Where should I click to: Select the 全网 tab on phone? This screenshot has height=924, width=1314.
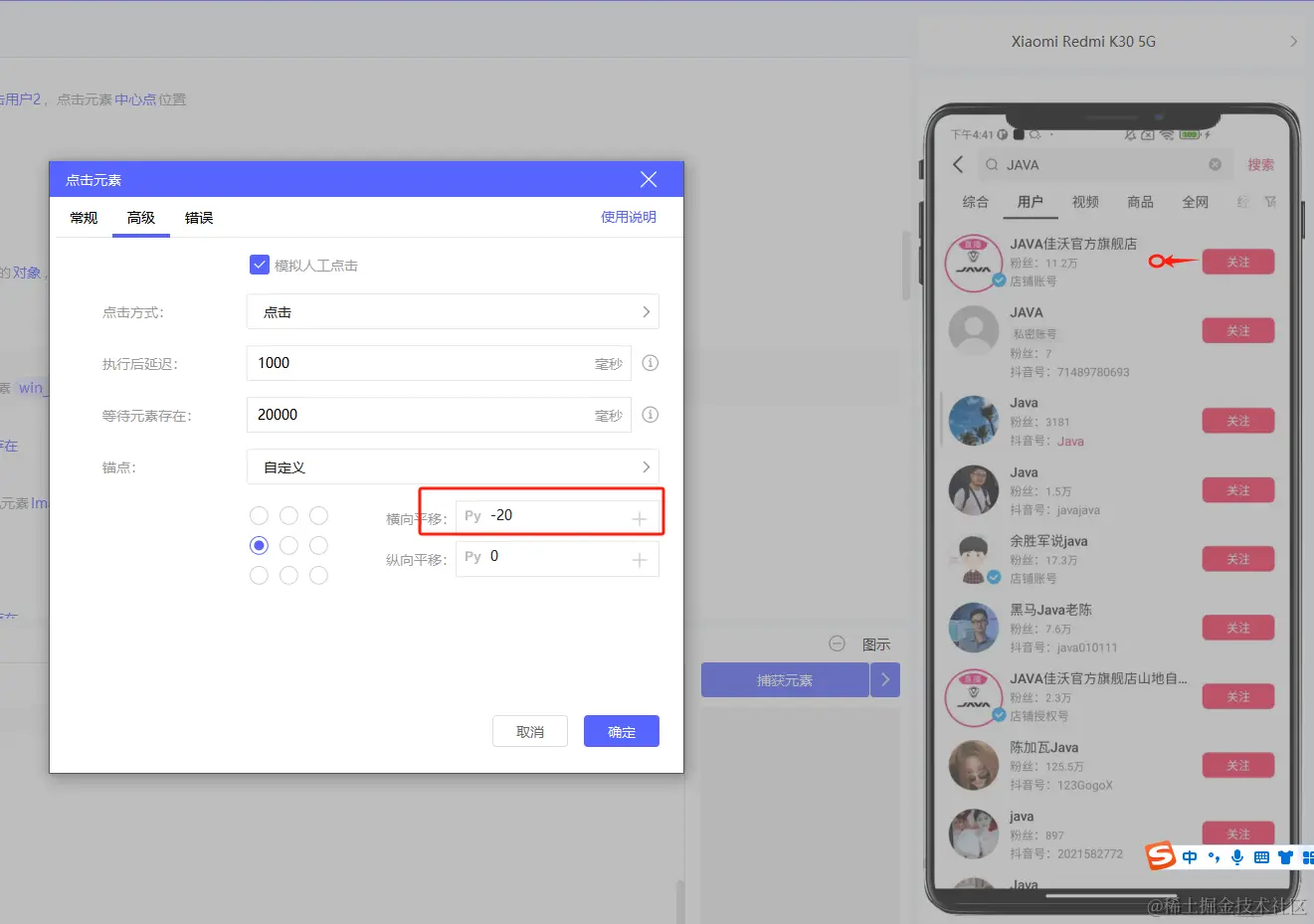[x=1195, y=202]
